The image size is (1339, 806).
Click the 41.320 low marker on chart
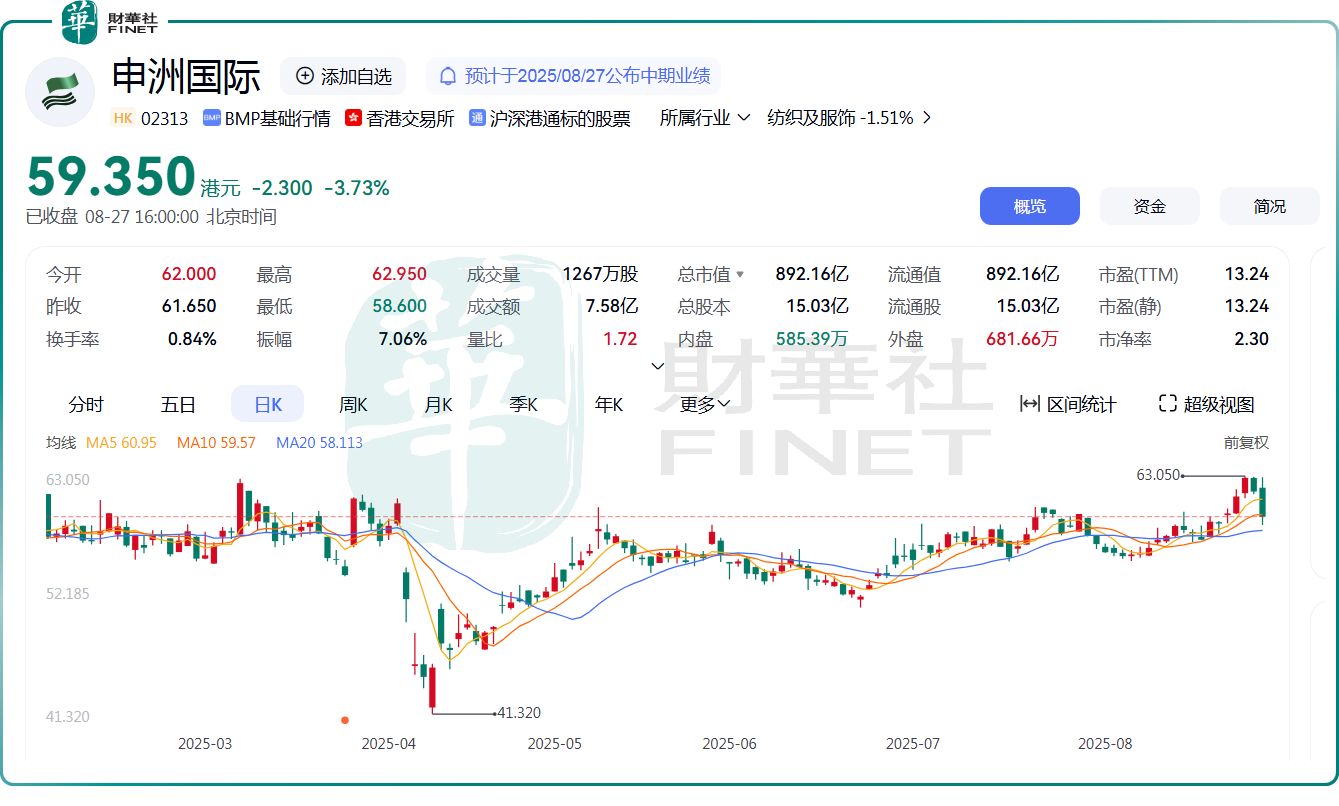click(518, 713)
